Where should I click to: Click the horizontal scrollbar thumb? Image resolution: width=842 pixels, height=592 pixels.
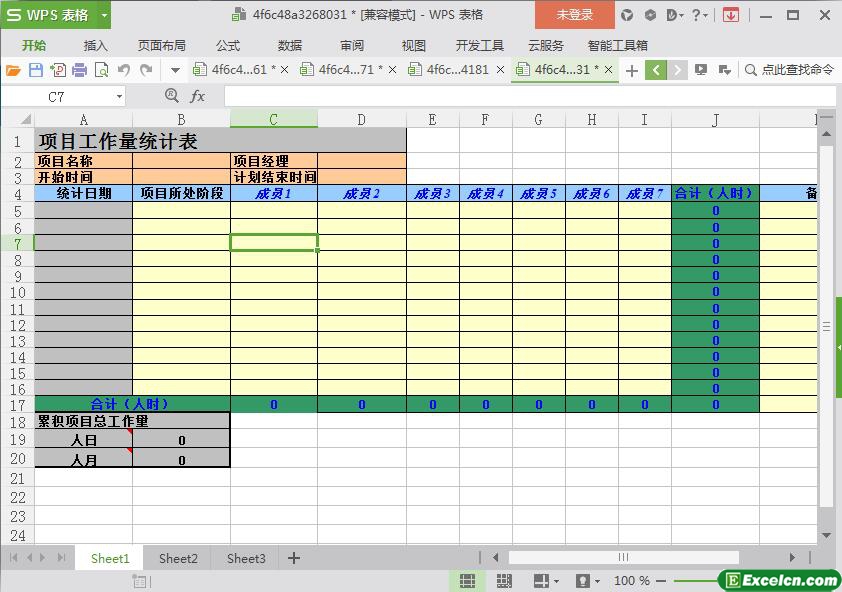623,558
